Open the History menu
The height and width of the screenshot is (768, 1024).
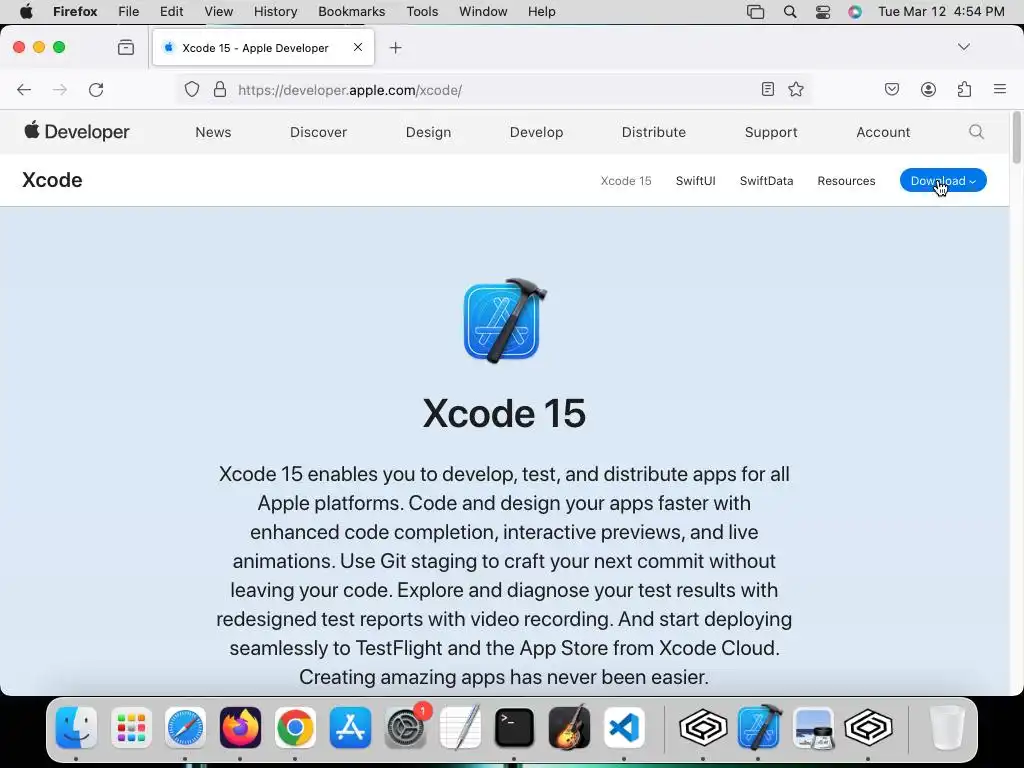(x=275, y=11)
